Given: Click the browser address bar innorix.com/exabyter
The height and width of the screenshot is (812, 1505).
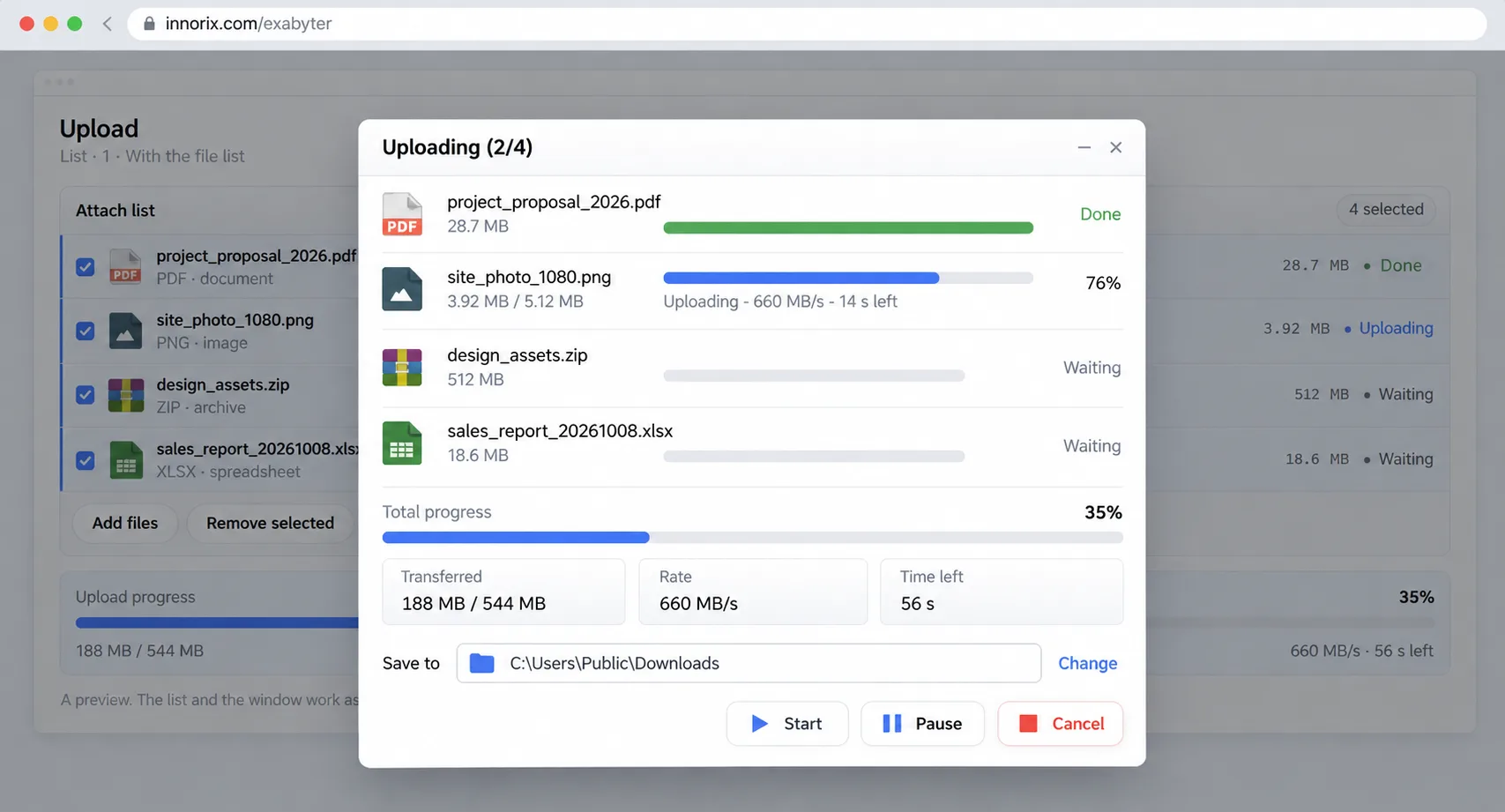Looking at the screenshot, I should [x=806, y=24].
